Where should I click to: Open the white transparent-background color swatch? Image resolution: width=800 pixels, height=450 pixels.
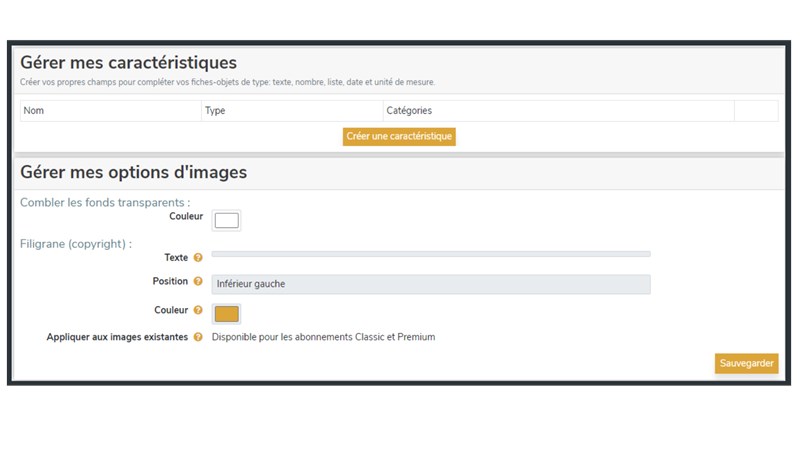[227, 220]
